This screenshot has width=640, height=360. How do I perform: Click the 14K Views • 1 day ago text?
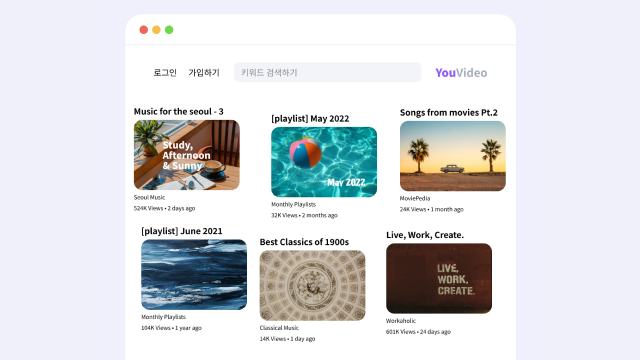(287, 339)
